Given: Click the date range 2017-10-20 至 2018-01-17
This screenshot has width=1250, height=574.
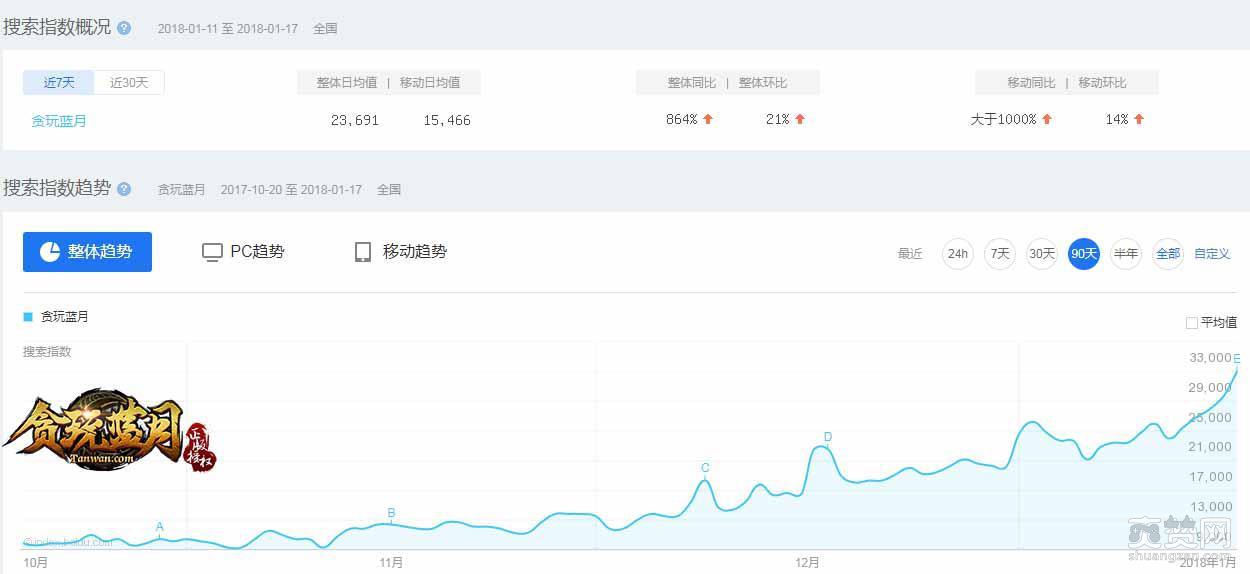Looking at the screenshot, I should [291, 189].
